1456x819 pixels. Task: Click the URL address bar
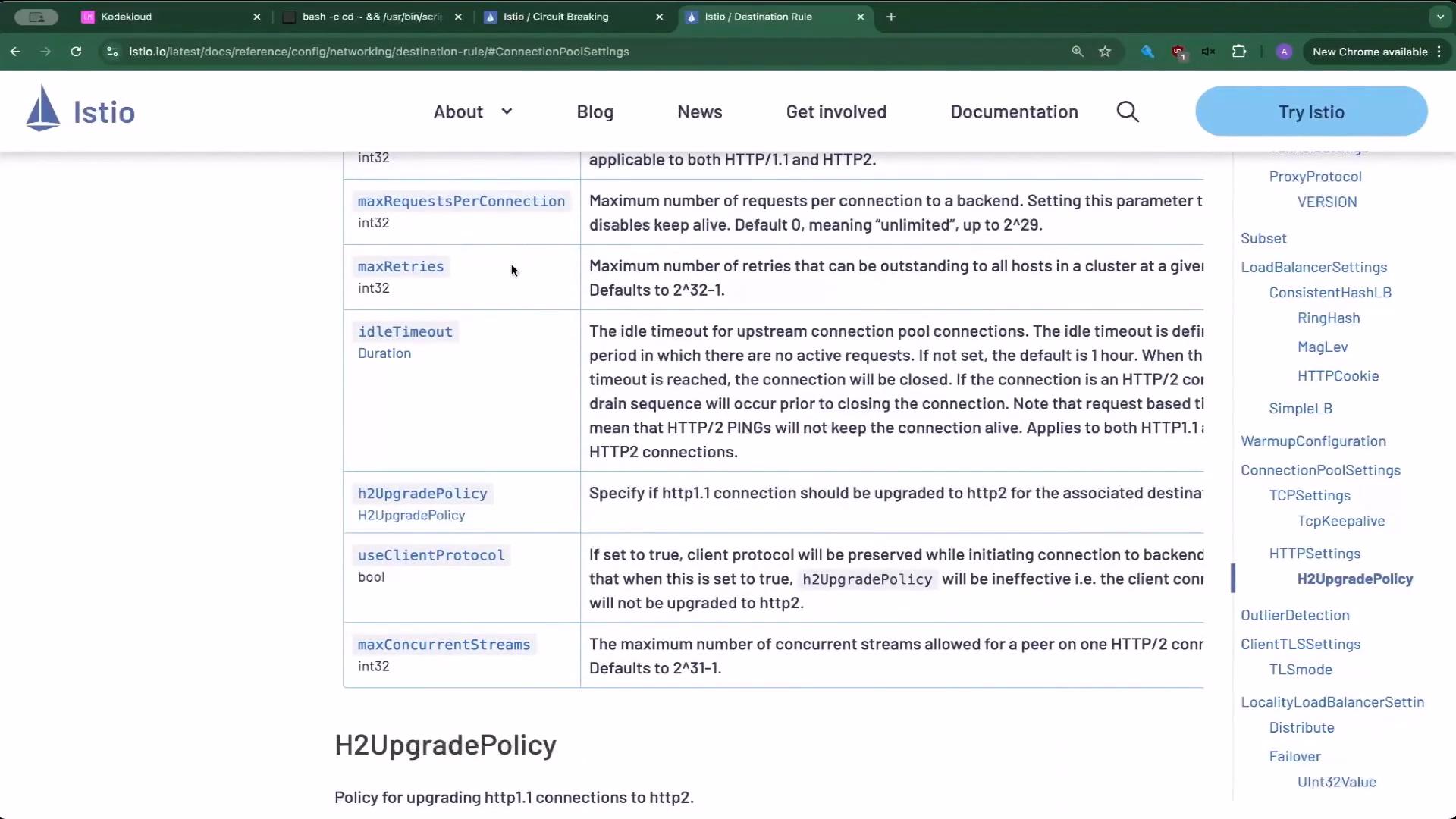point(584,52)
